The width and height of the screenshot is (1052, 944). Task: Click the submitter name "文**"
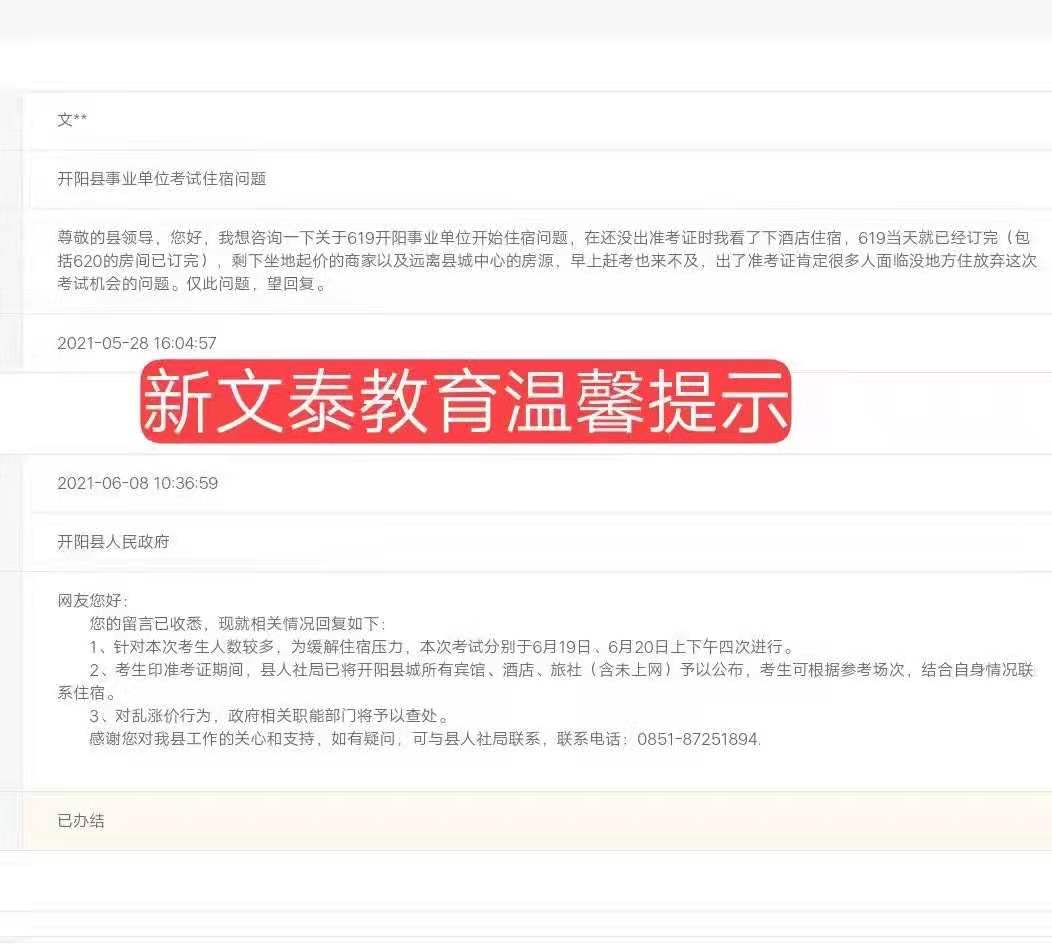point(72,120)
